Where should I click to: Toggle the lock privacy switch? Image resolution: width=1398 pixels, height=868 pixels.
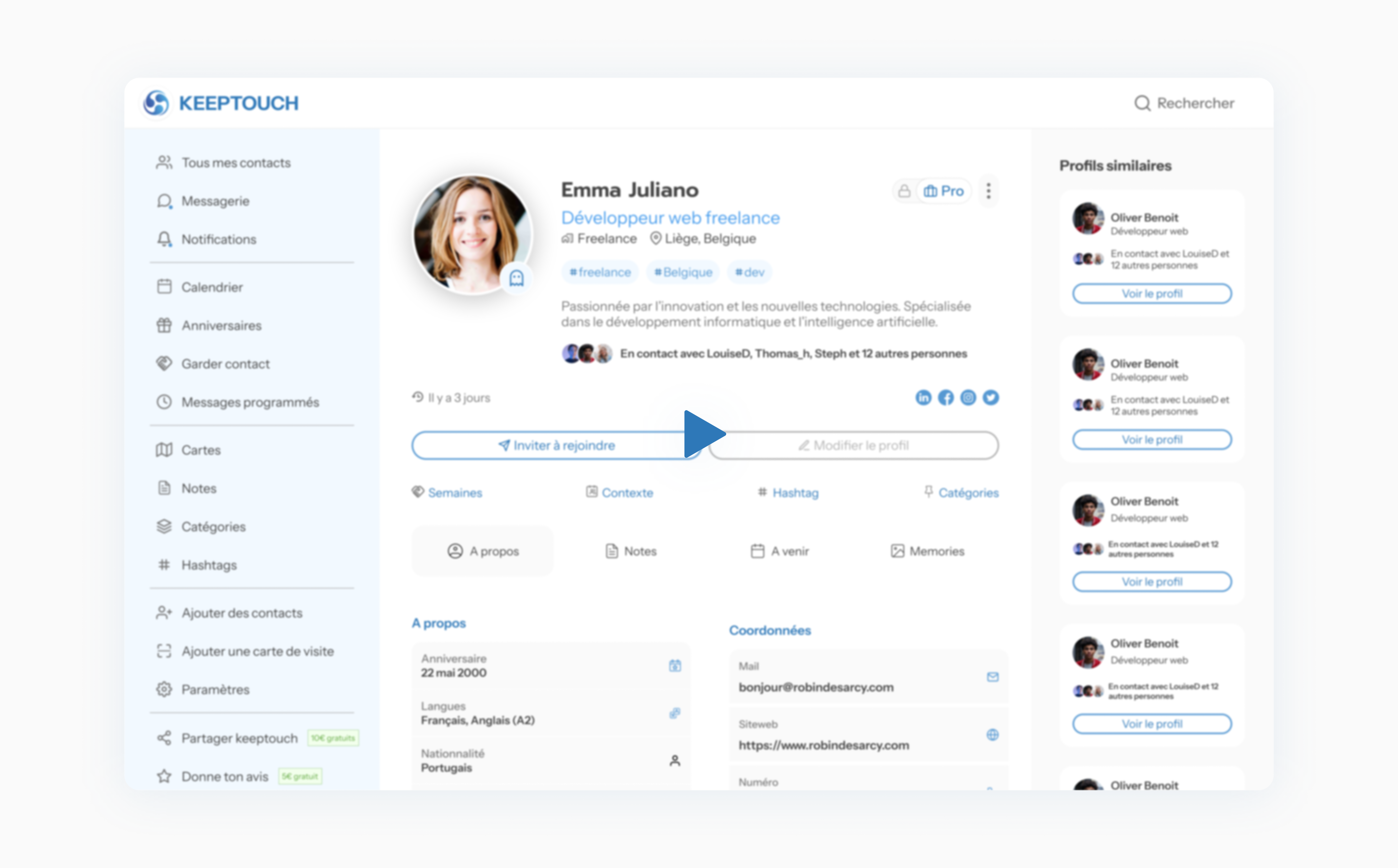tap(905, 191)
